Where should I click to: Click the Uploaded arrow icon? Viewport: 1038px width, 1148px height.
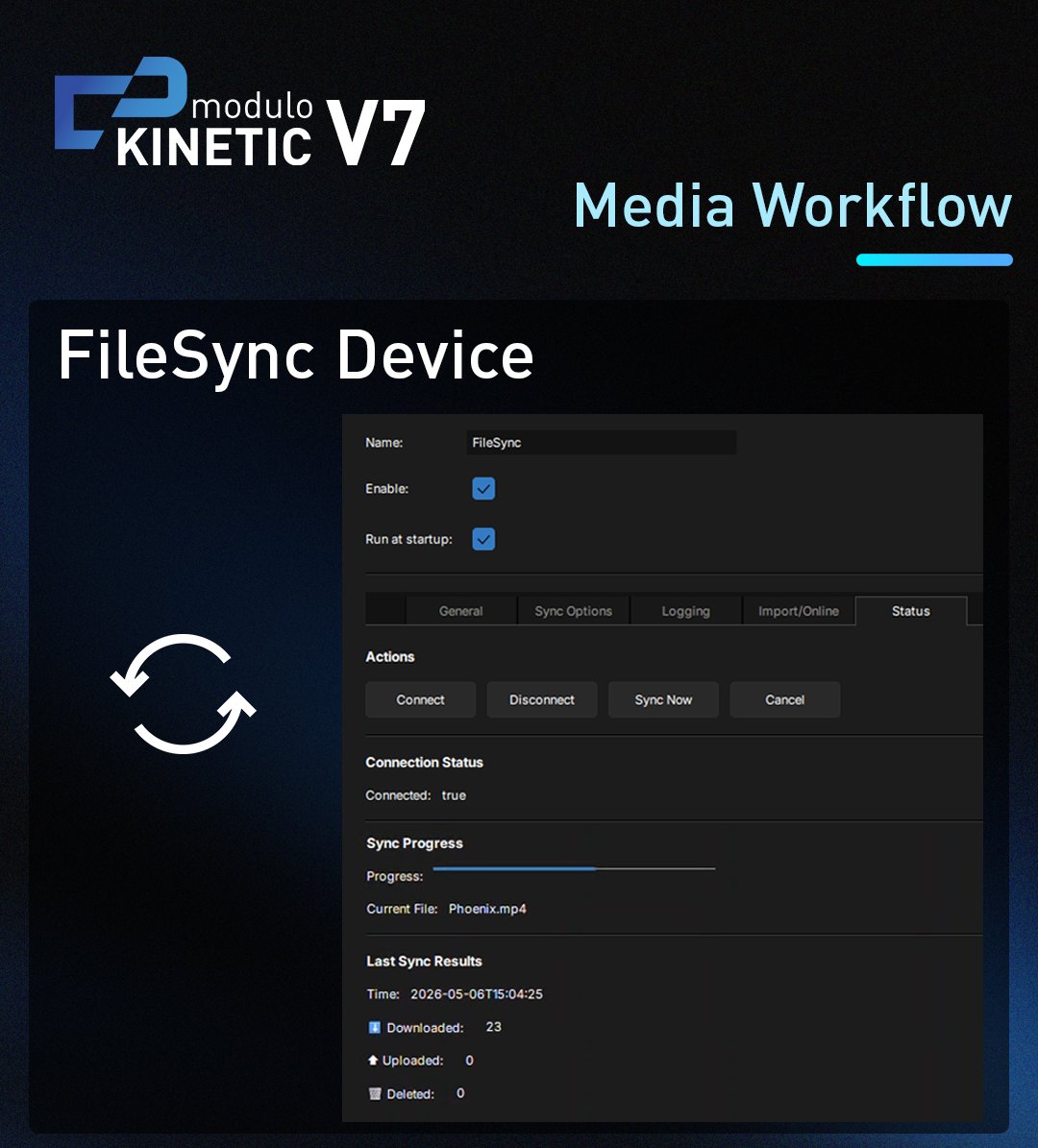372,1061
